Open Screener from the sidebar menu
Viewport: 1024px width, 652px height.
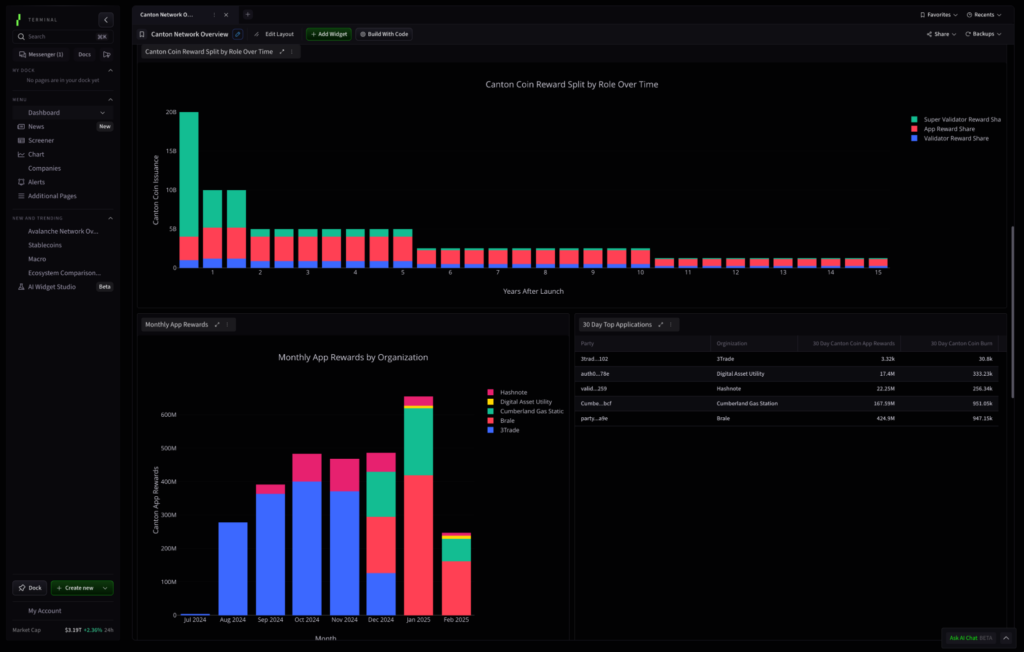coord(41,140)
